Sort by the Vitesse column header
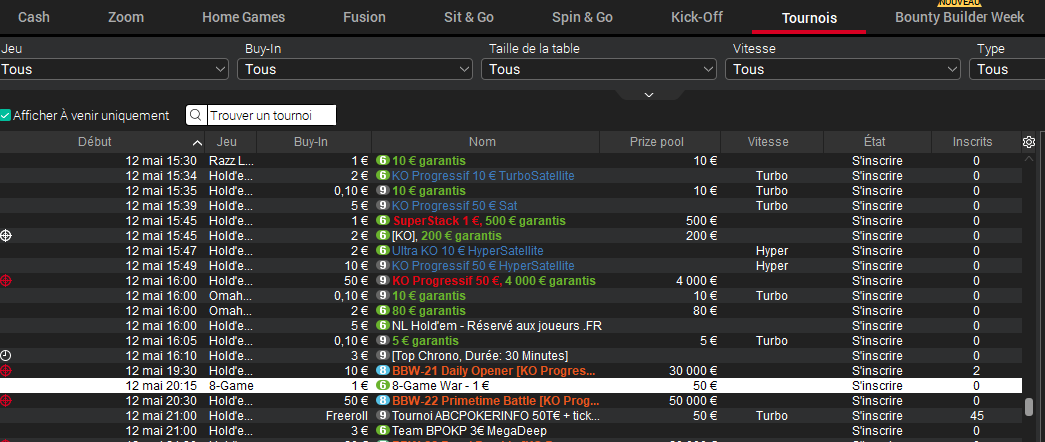1045x442 pixels. pyautogui.click(x=772, y=142)
